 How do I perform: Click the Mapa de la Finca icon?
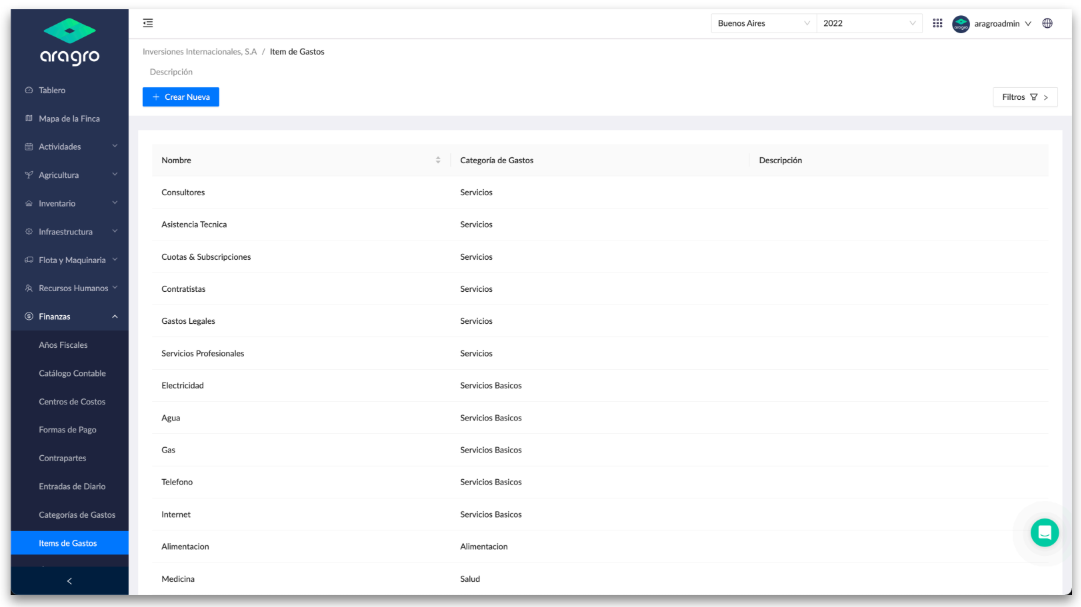29,119
